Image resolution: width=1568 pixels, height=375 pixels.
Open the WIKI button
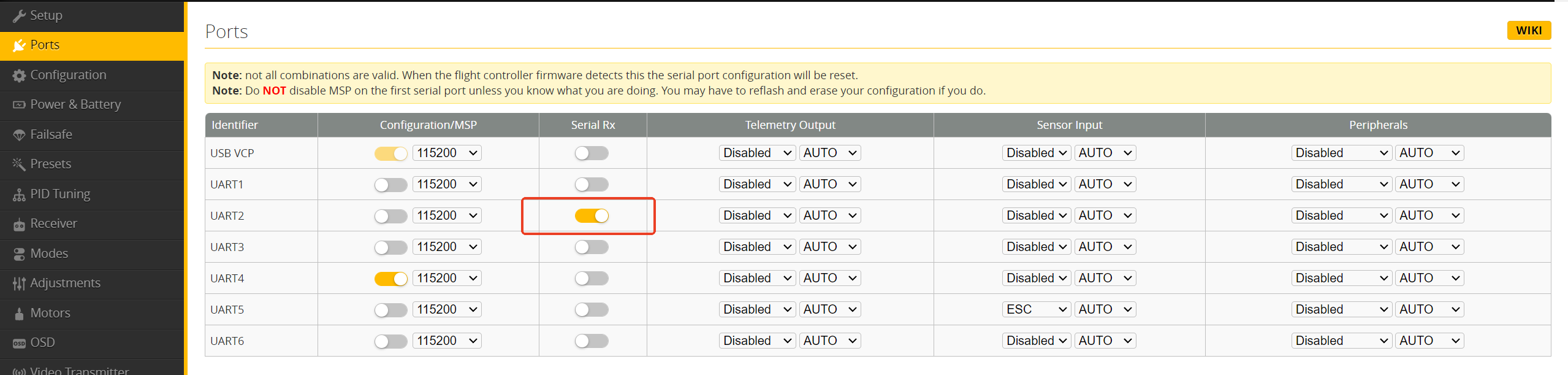pos(1528,31)
